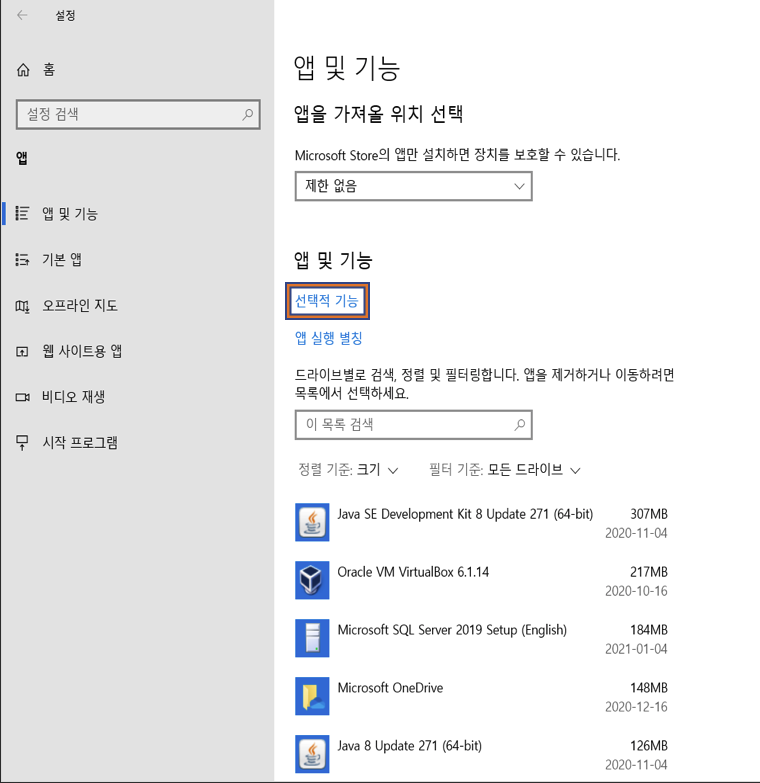
Task: Open 앱 및 기능 in the sidebar
Action: pos(69,214)
